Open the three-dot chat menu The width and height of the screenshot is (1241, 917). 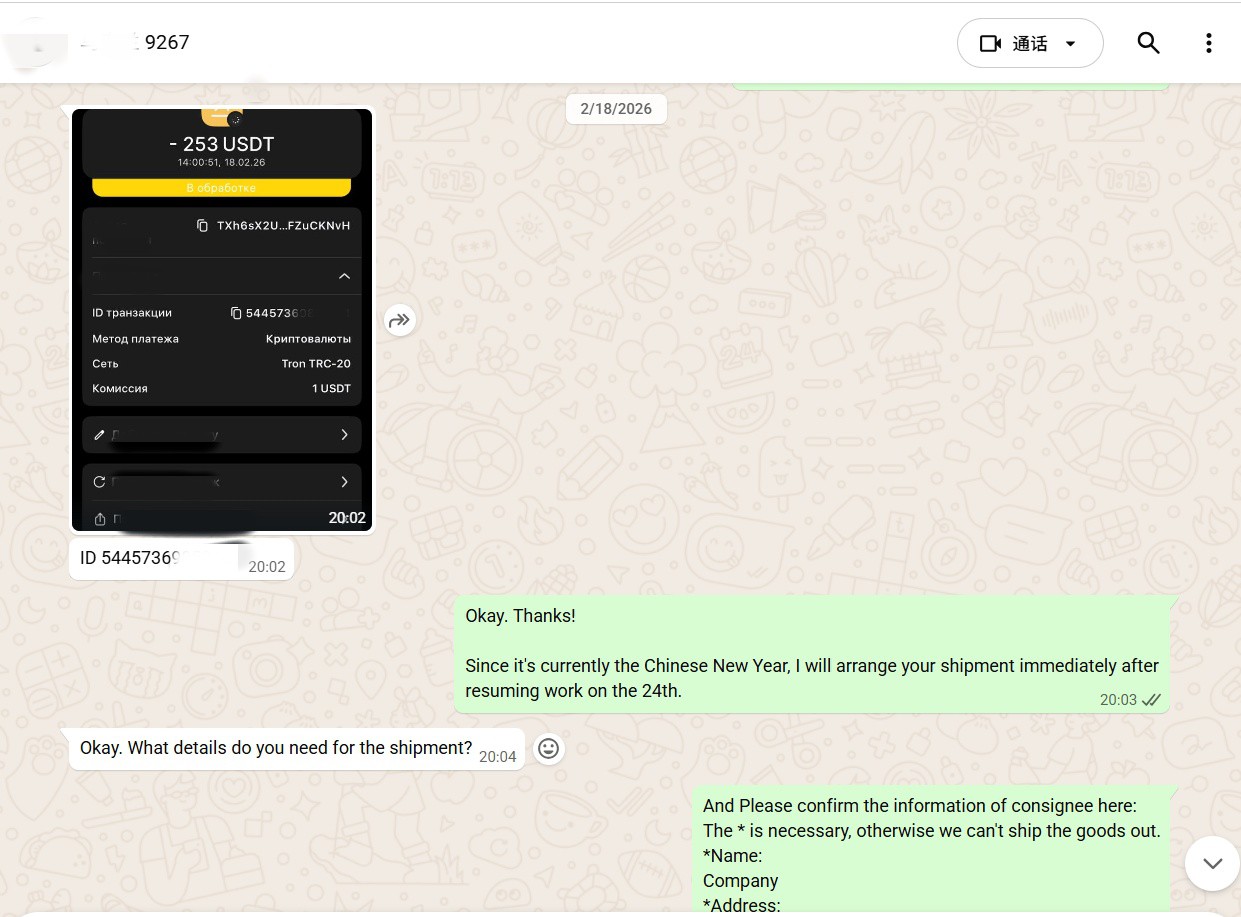tap(1208, 43)
